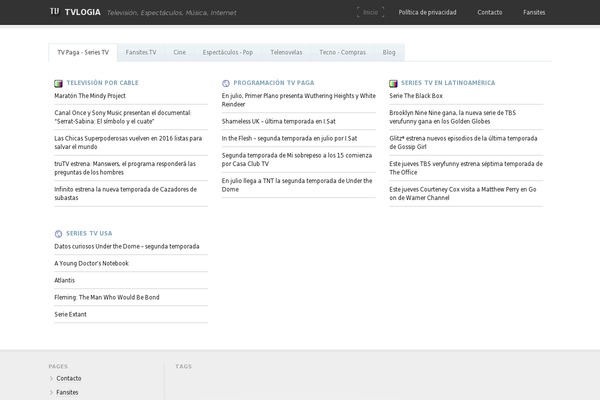Open the Serie The Black Box link
Viewport: 600px width, 400px height.
[416, 96]
